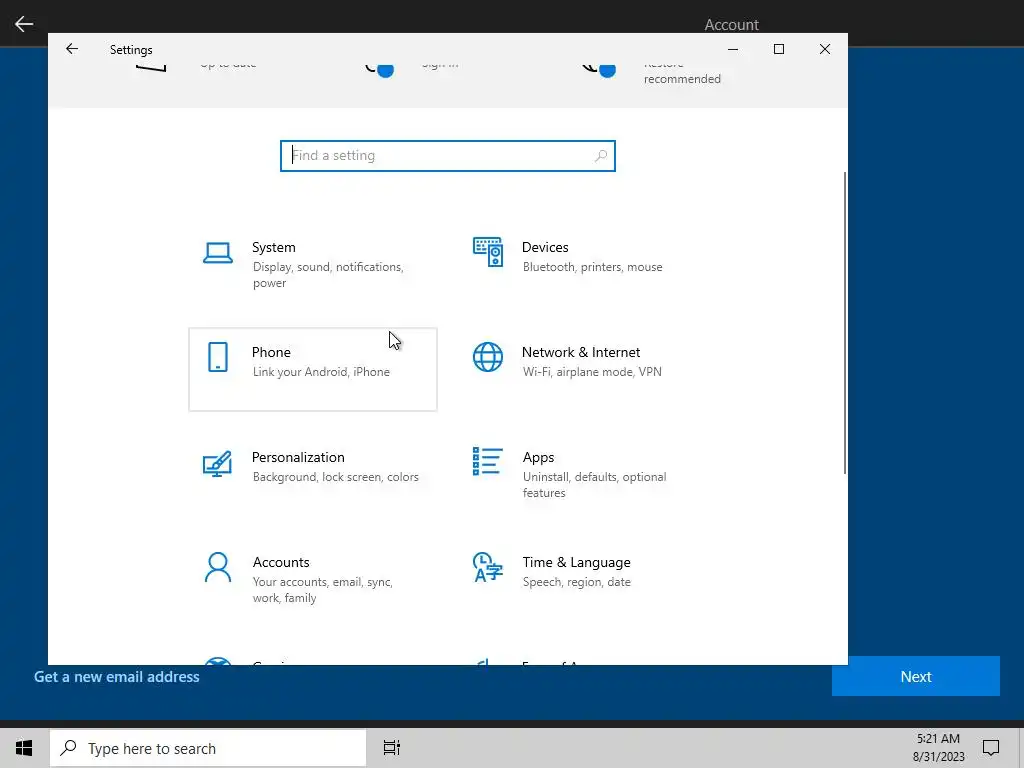This screenshot has width=1024, height=768.
Task: Close the Settings window
Action: [x=825, y=49]
